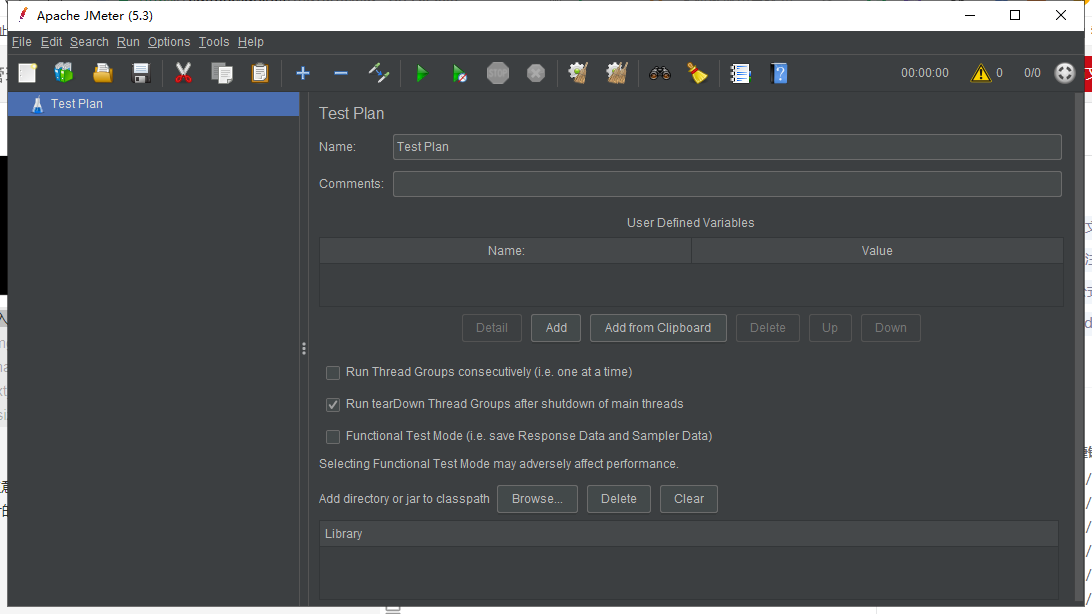Open the Templates dialog
Screen dimensions: 1092x614
(x=63, y=72)
